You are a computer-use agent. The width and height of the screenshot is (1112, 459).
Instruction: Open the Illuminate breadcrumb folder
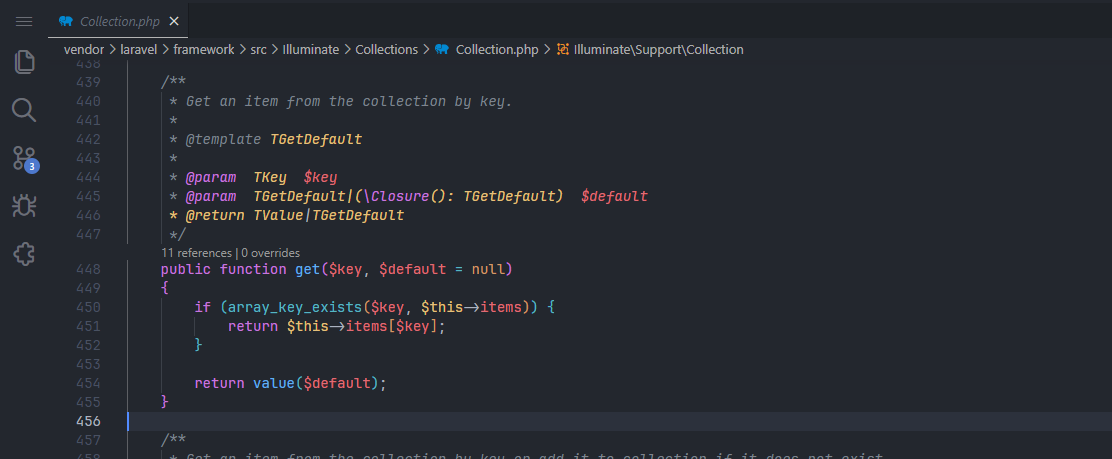pos(311,49)
